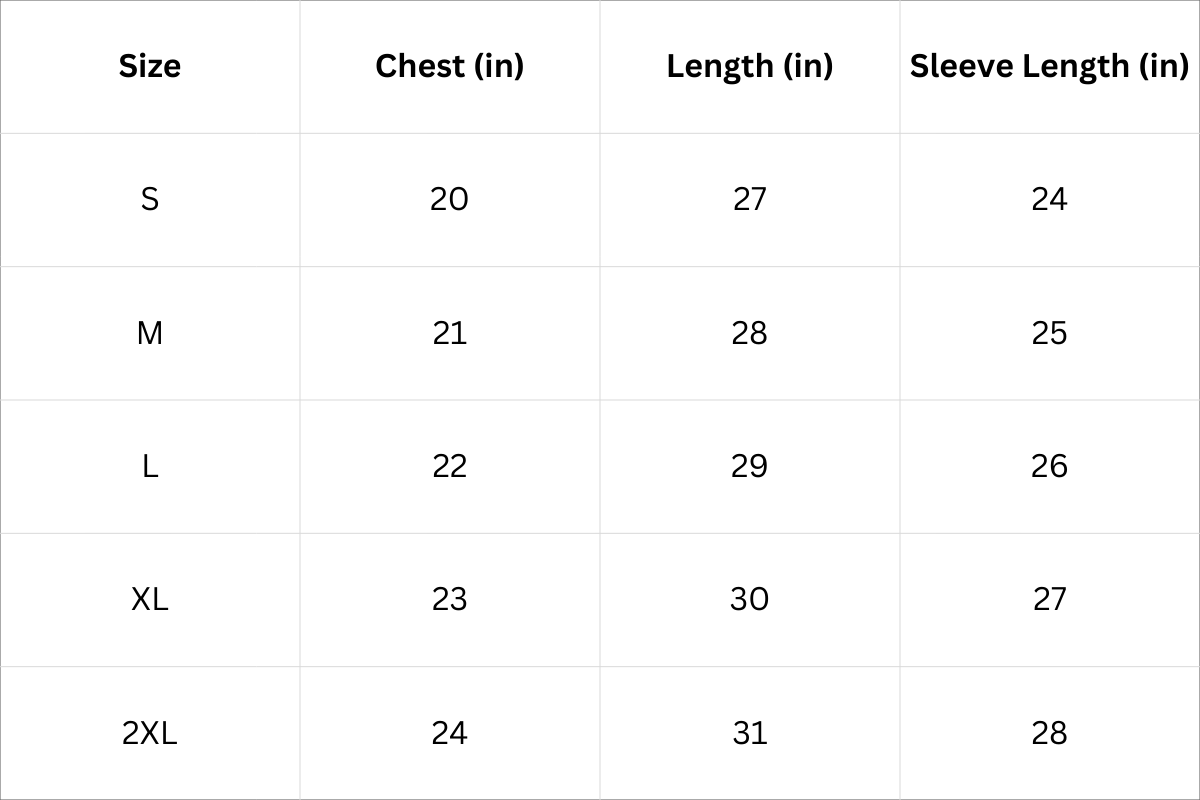Click the 2XL size row label
Screen dimensions: 1200x800
(150, 733)
